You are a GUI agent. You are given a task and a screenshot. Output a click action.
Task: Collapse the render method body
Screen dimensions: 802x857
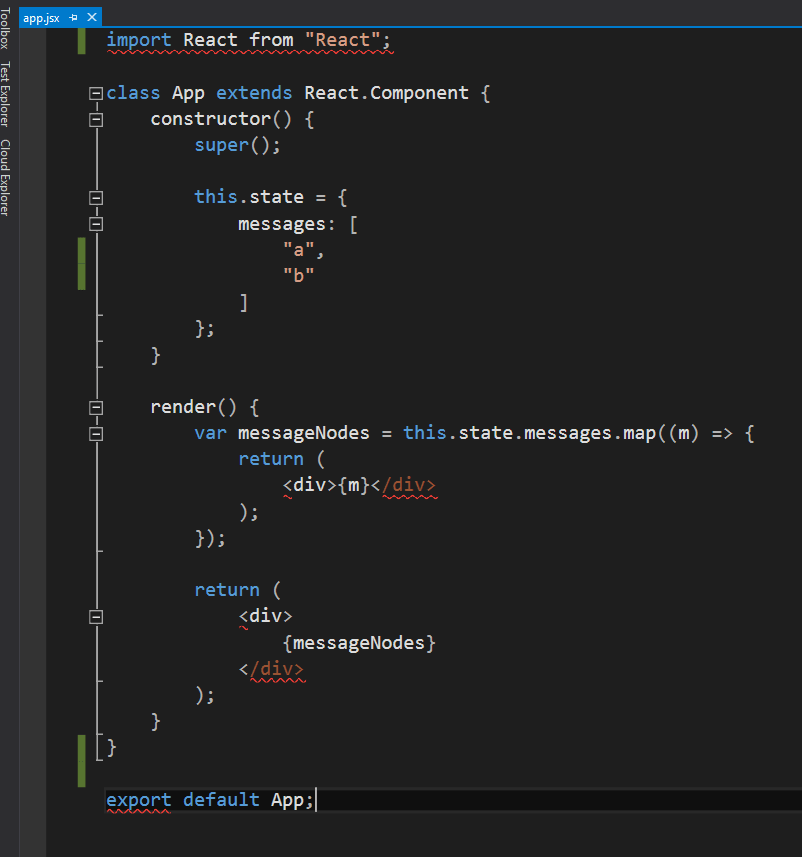pos(95,407)
